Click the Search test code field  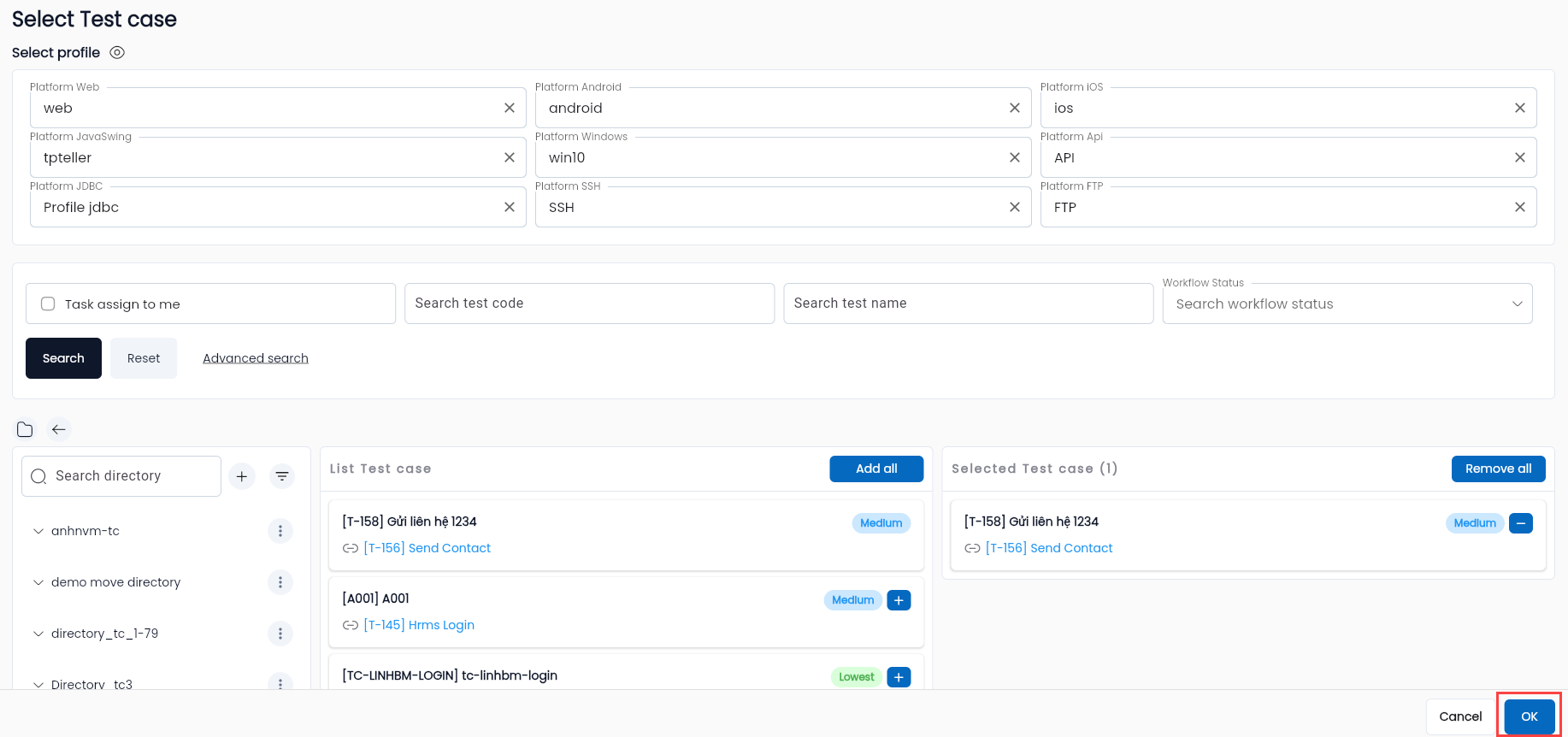coord(589,304)
